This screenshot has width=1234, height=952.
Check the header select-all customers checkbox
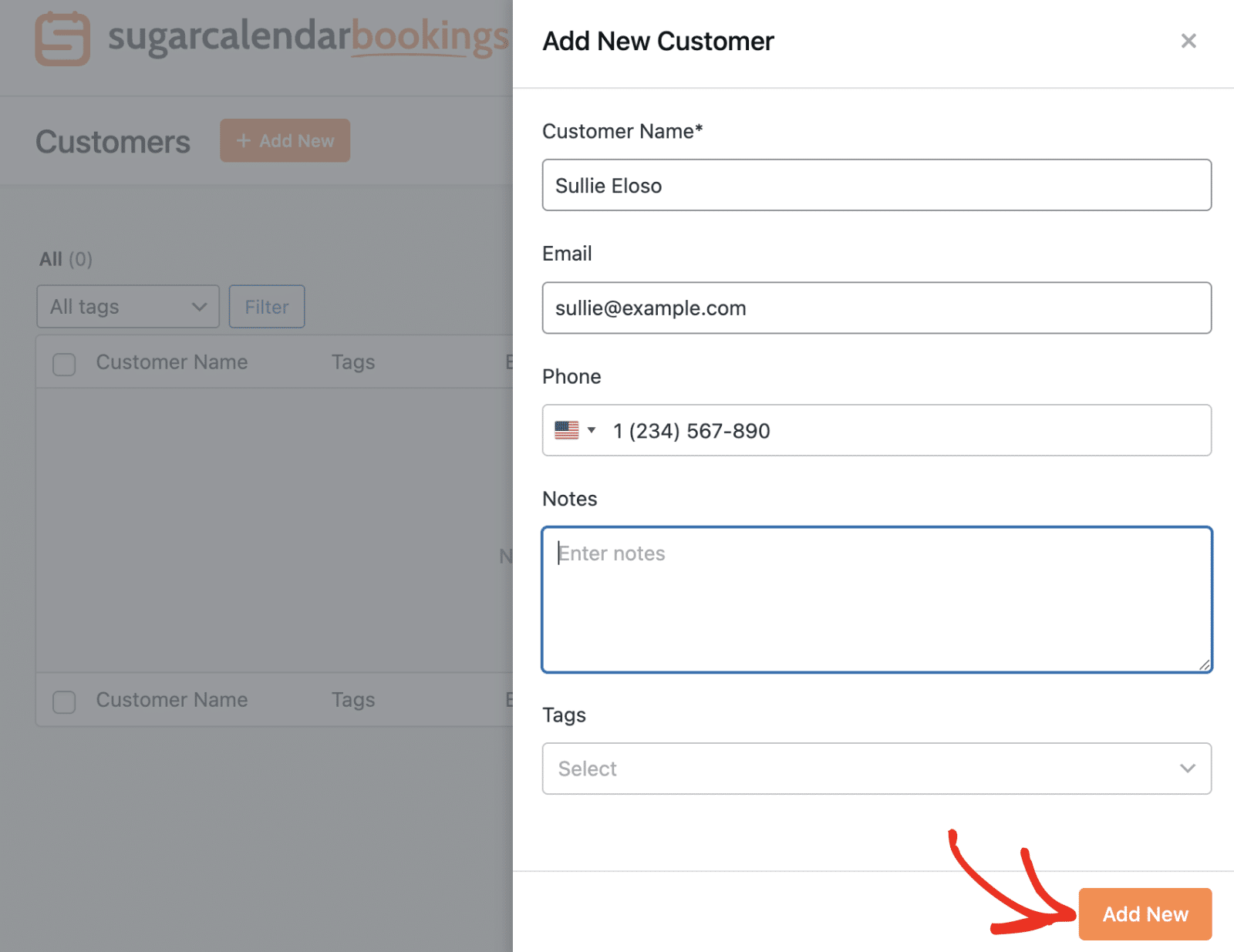click(x=64, y=364)
